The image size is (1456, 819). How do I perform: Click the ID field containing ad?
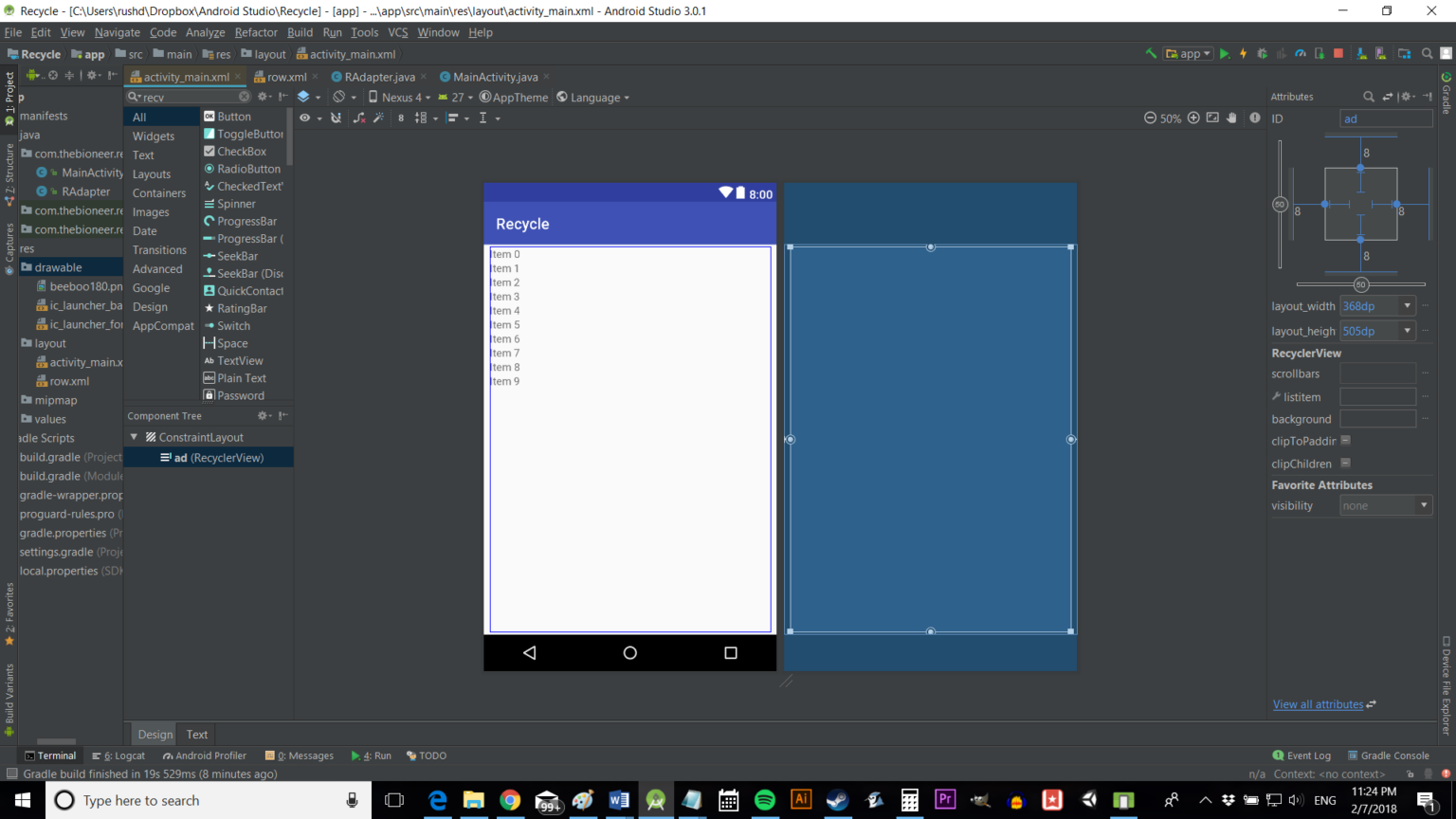click(x=1385, y=117)
